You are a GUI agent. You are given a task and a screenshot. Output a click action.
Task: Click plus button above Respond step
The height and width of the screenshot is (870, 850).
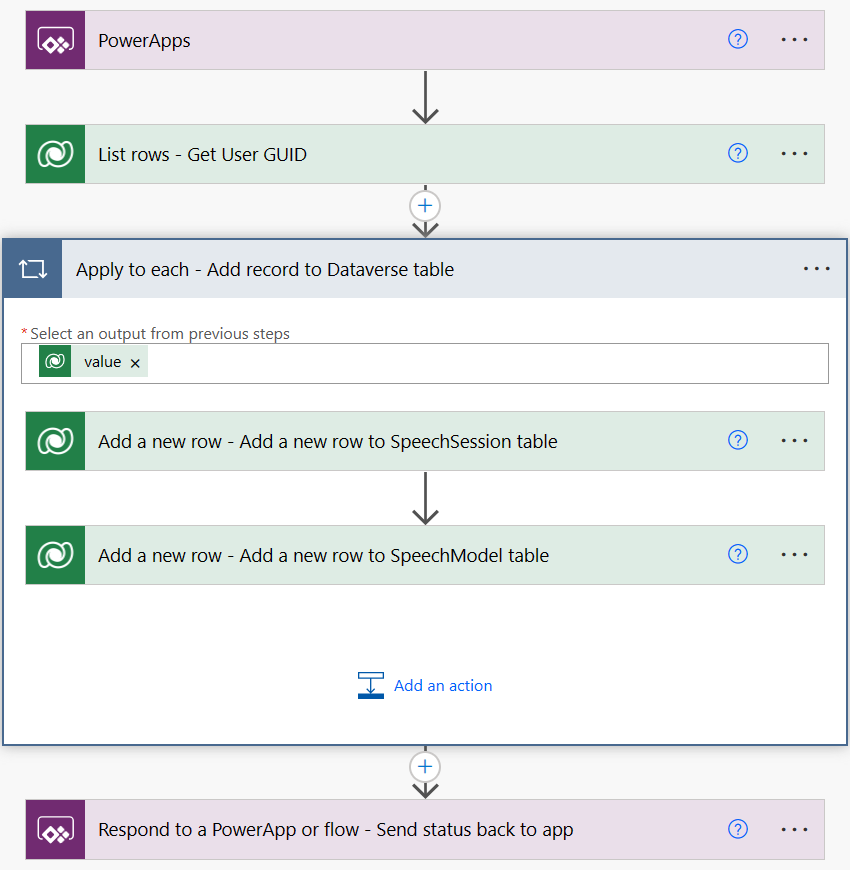click(425, 766)
